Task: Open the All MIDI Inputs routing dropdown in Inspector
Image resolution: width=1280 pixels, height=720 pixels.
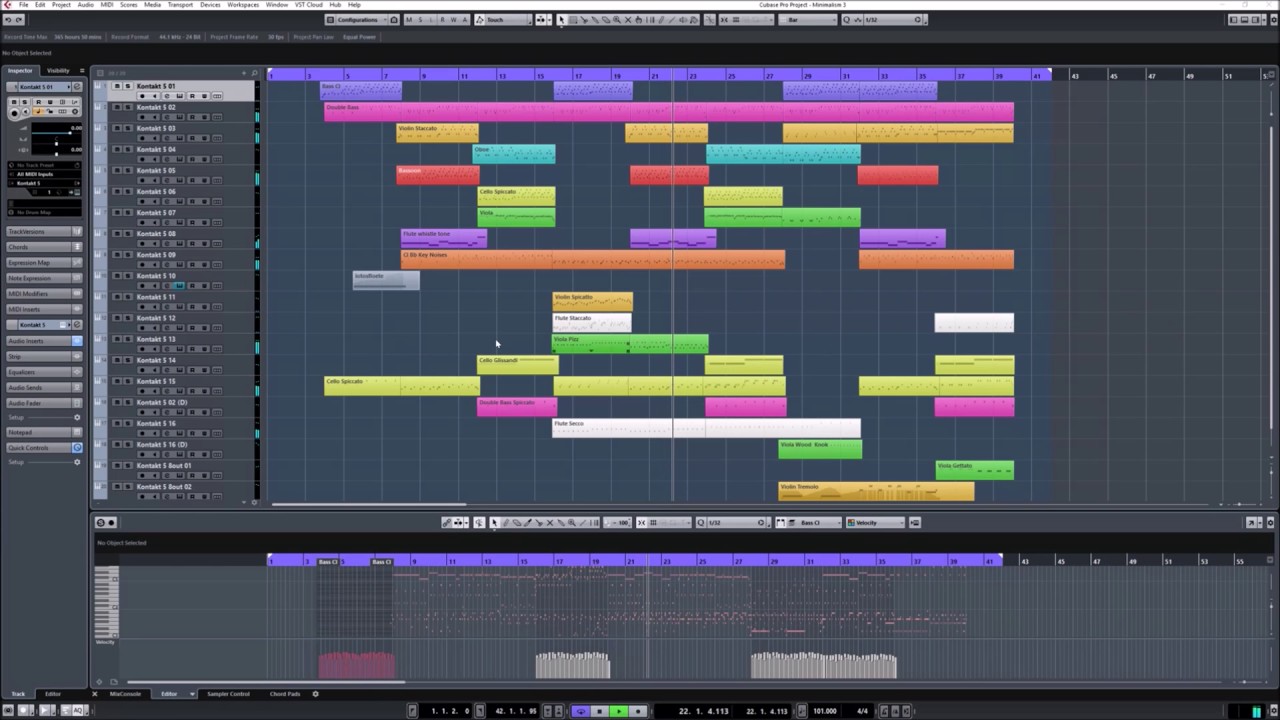Action: [45, 174]
